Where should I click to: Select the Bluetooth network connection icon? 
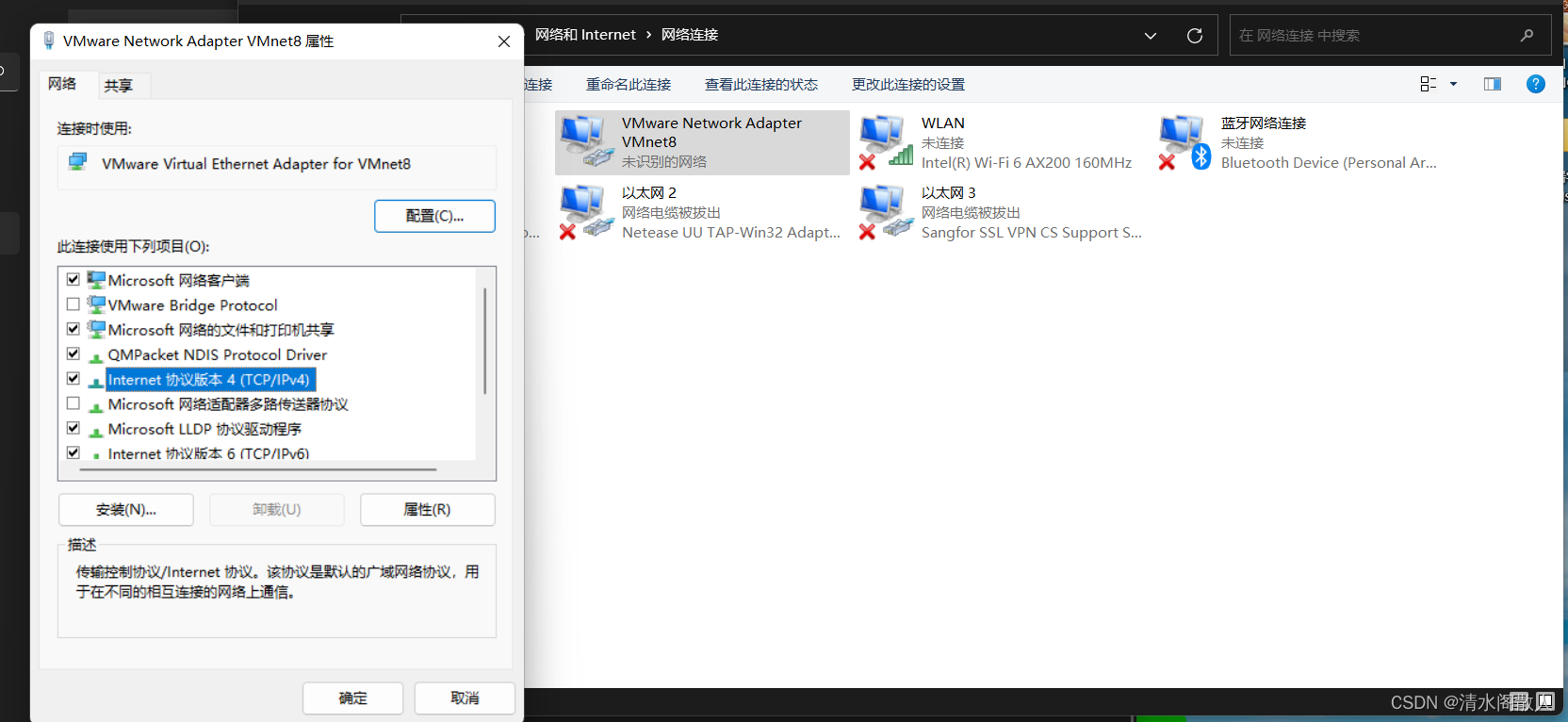(x=1185, y=141)
